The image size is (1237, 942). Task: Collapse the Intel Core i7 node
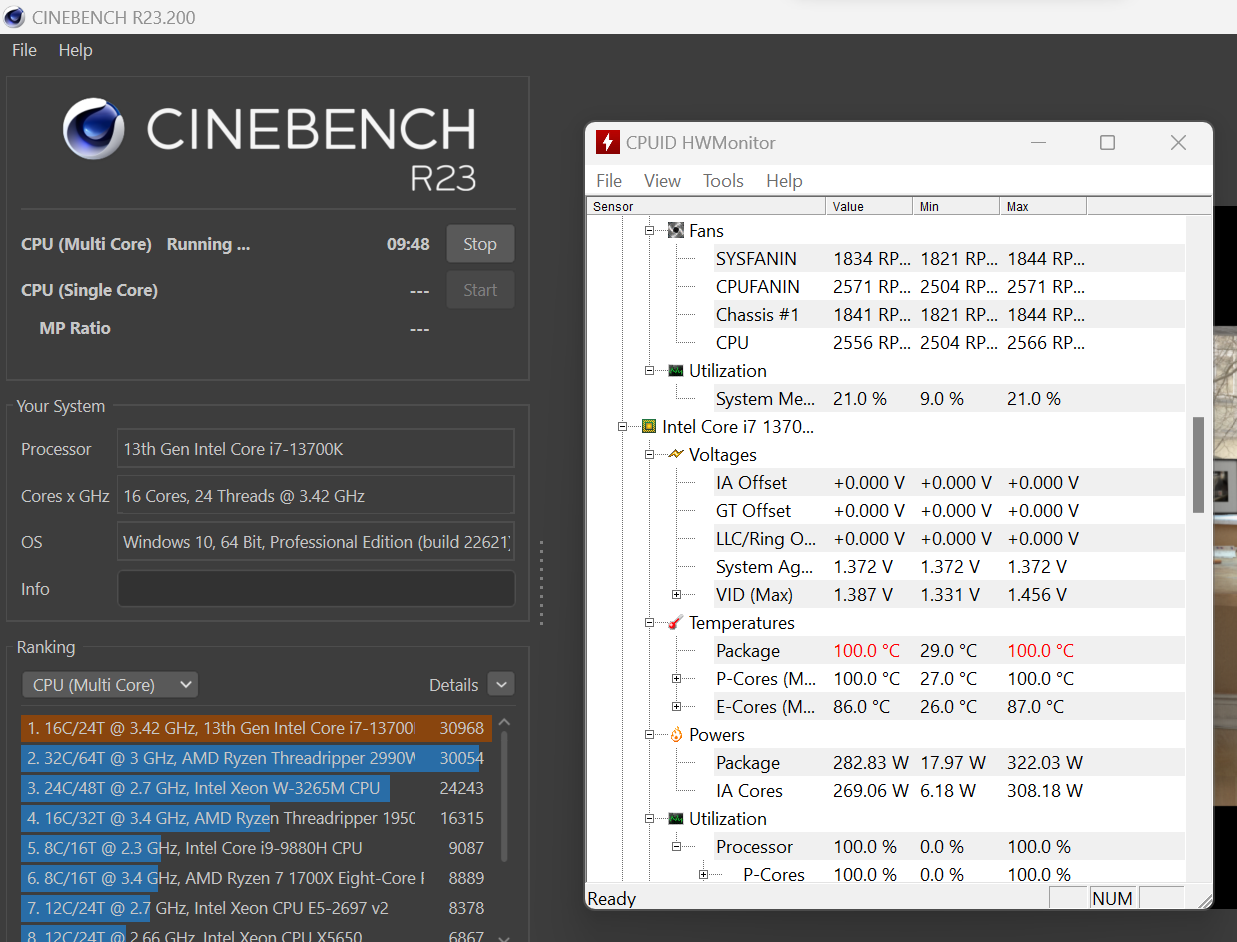tap(622, 426)
